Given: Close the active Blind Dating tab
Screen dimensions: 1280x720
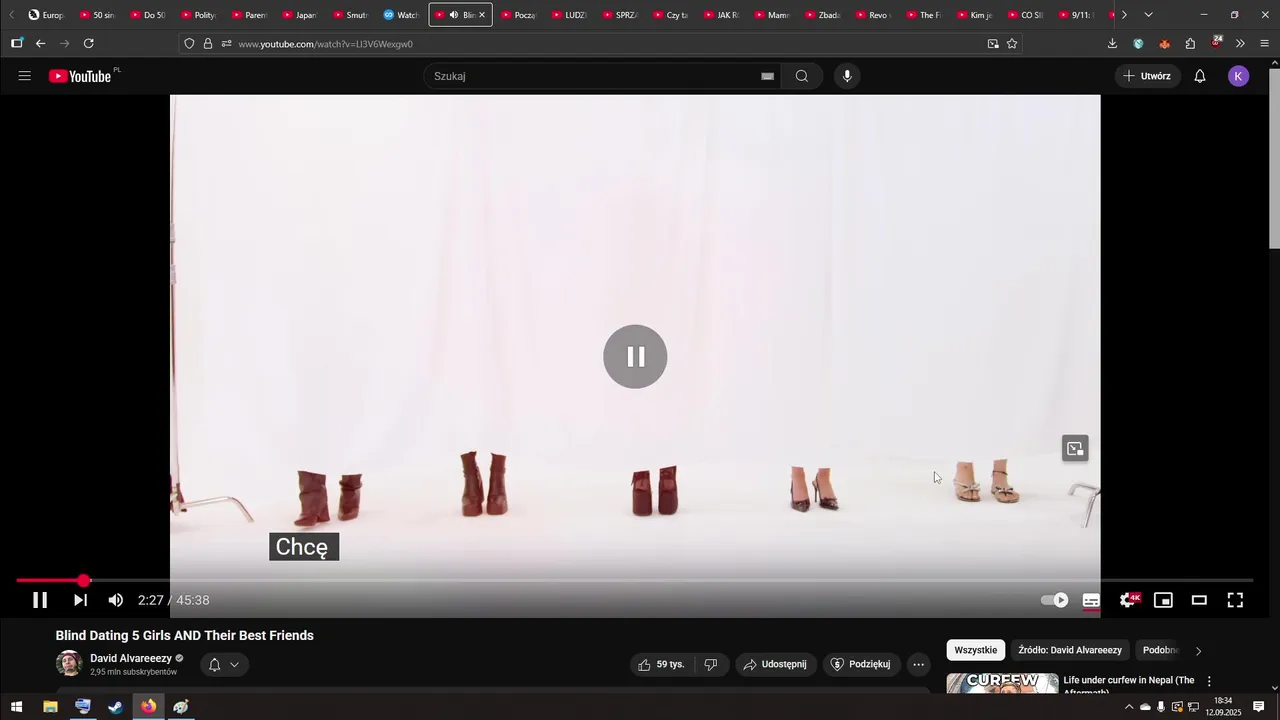Looking at the screenshot, I should (x=482, y=15).
